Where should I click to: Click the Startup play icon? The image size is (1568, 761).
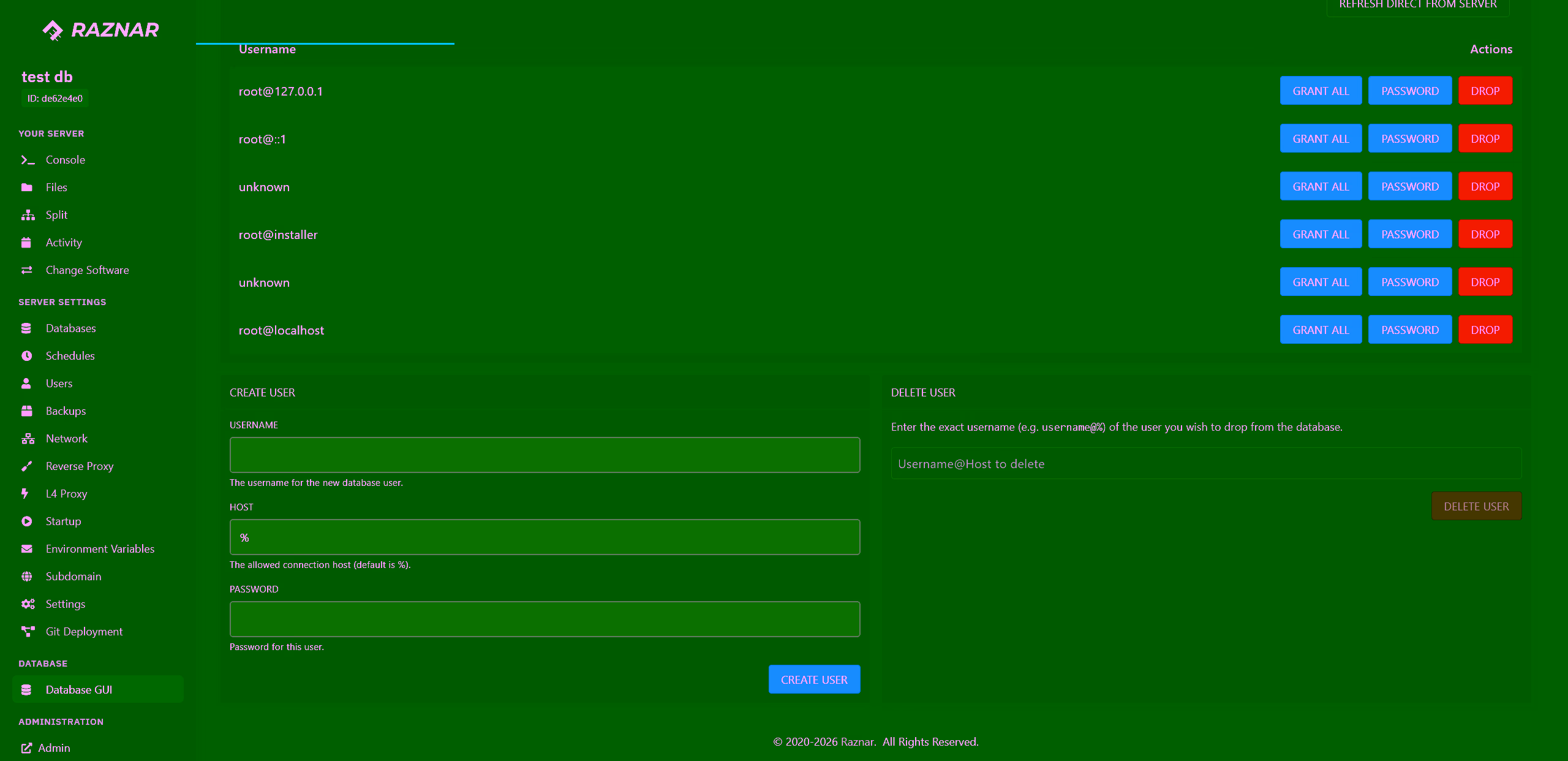27,521
